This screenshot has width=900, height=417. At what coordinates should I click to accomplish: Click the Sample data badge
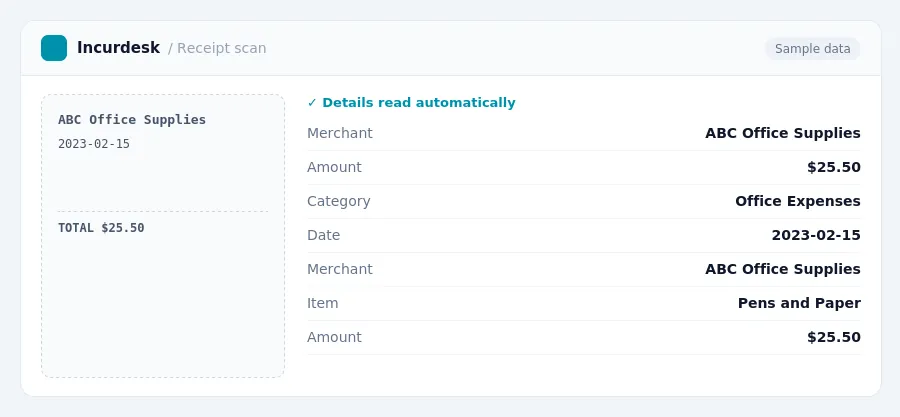(812, 49)
